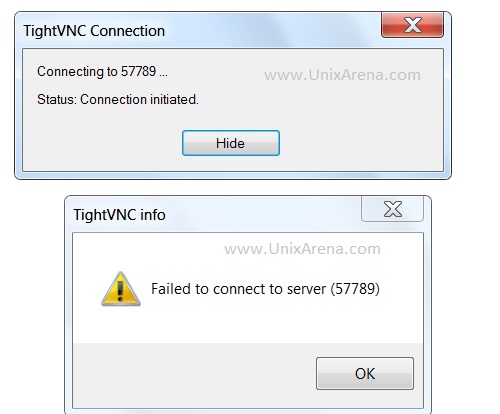Click the white area below the error message

(248, 323)
